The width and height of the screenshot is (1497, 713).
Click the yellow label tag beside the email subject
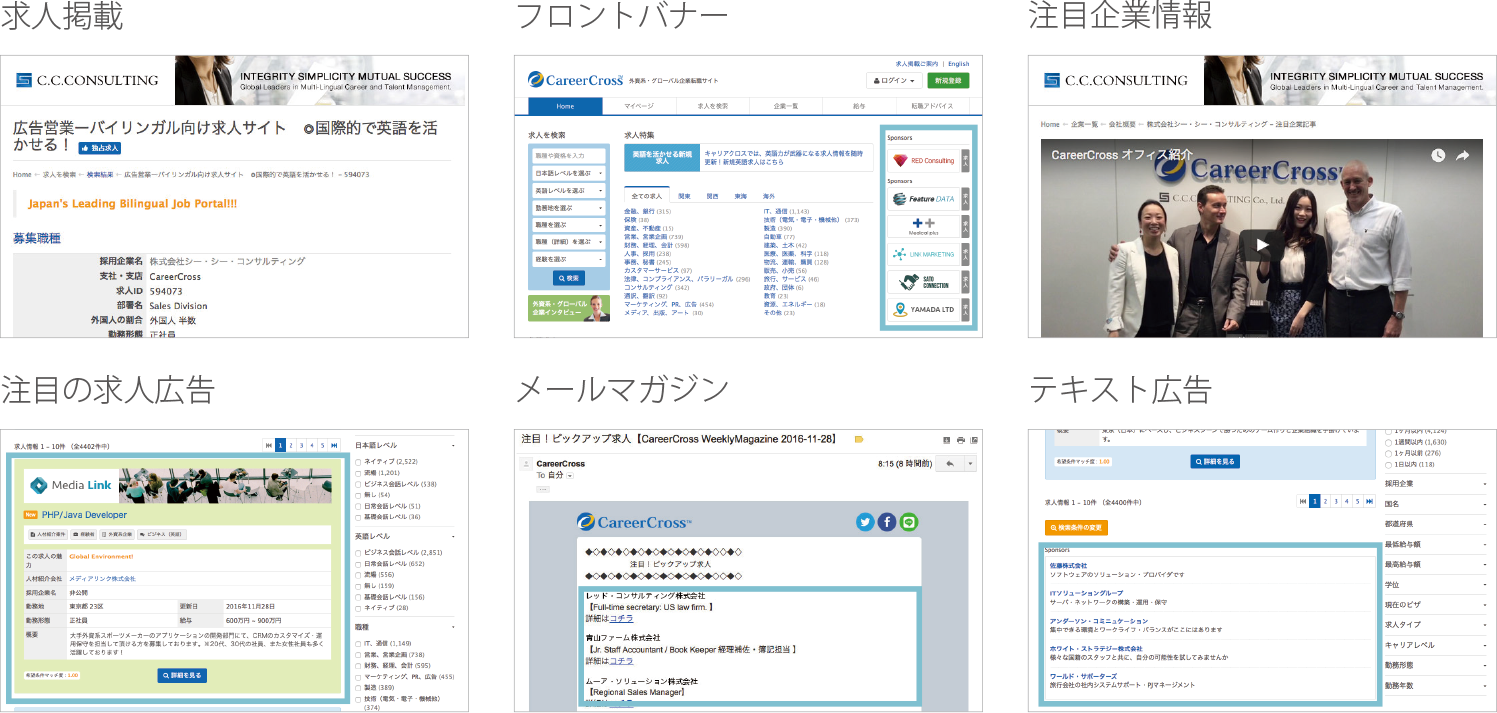tap(859, 439)
